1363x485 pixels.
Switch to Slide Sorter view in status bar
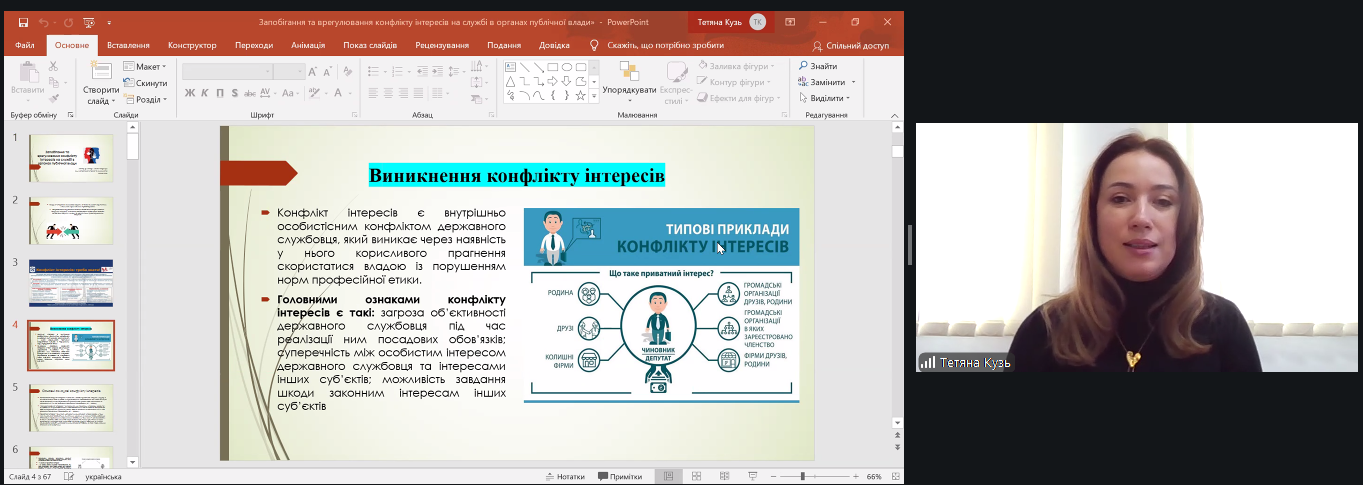[695, 476]
